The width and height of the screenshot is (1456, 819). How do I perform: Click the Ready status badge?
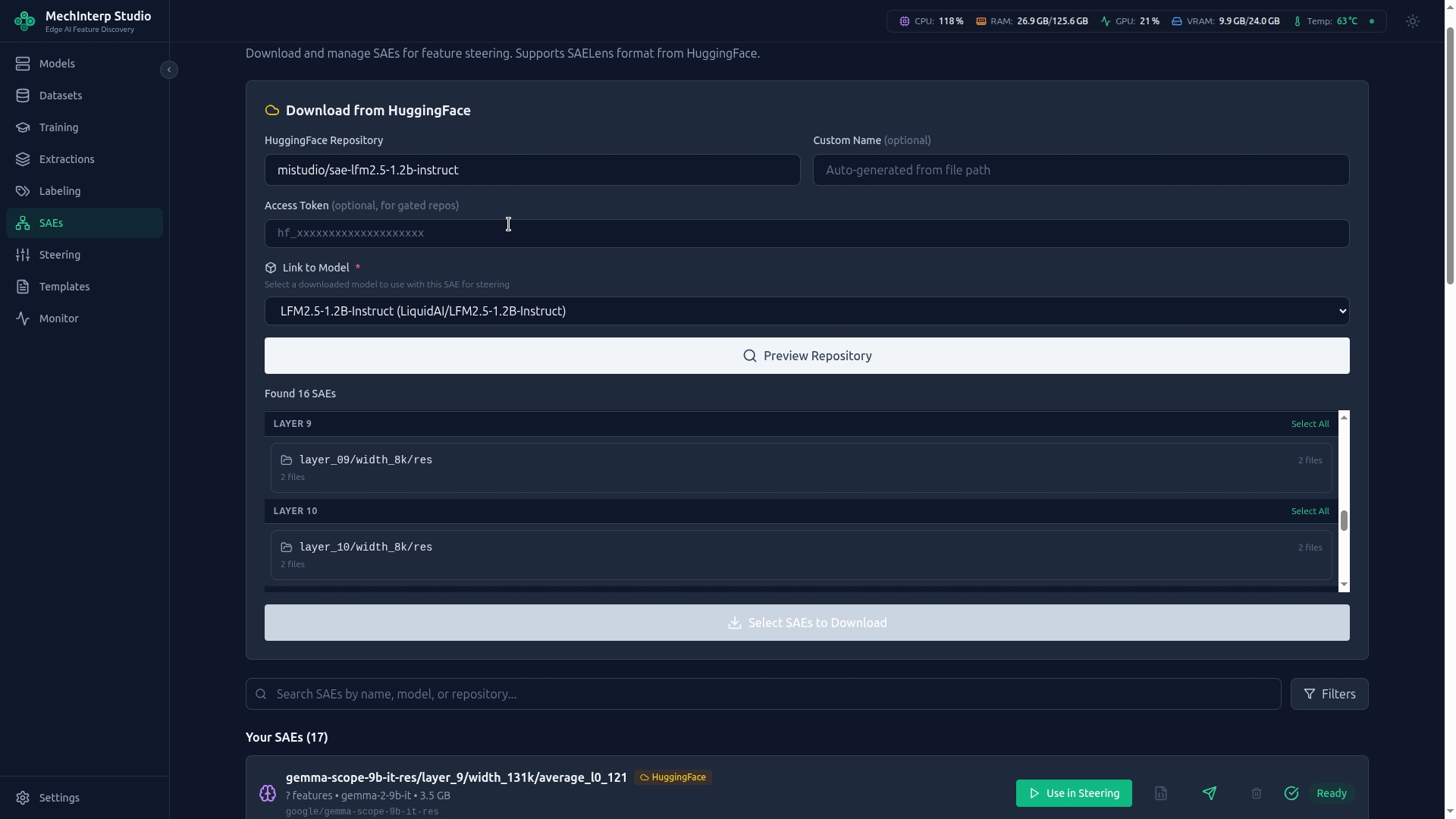(x=1332, y=793)
